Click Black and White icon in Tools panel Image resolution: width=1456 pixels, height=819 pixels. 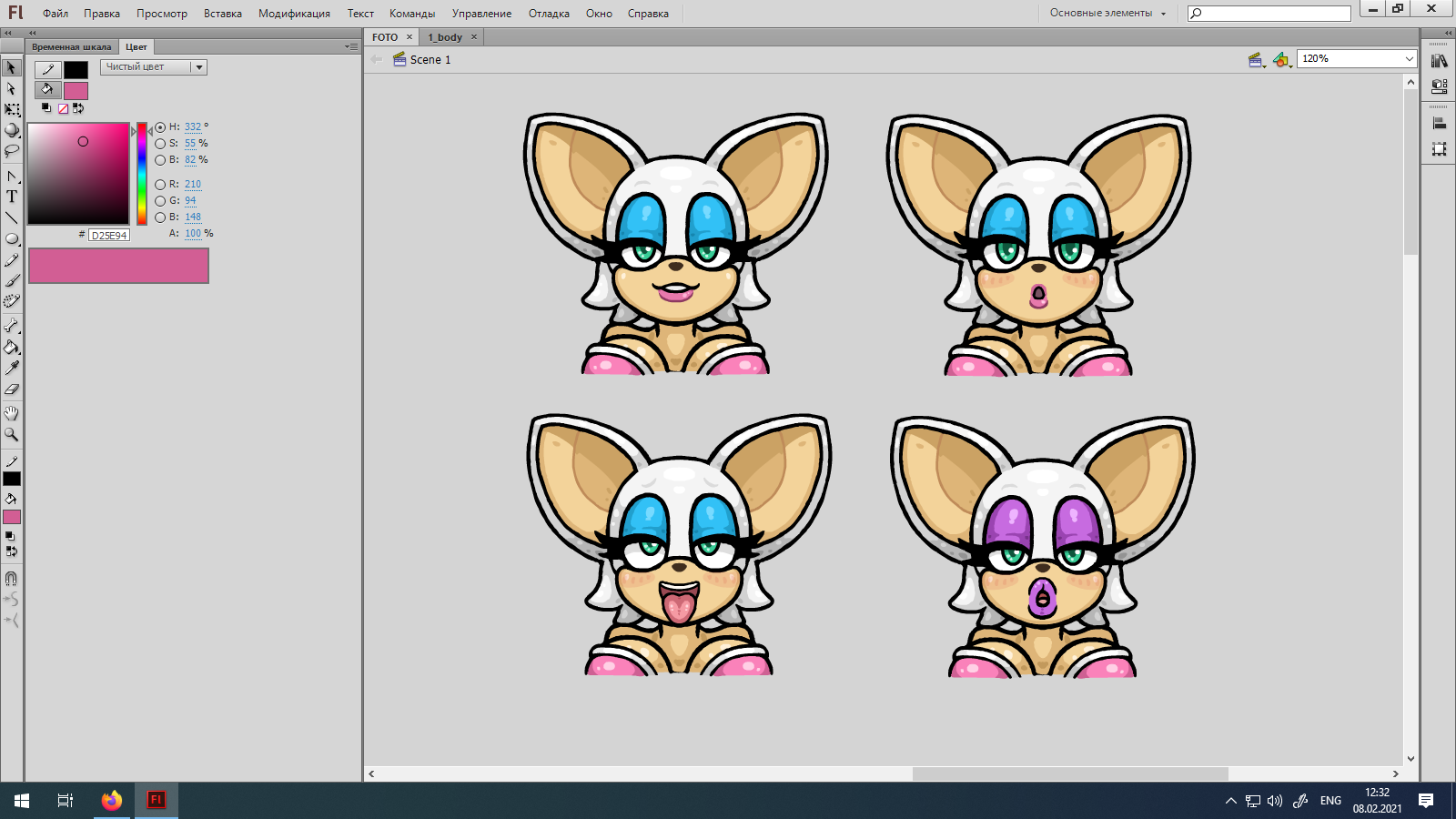(x=10, y=537)
